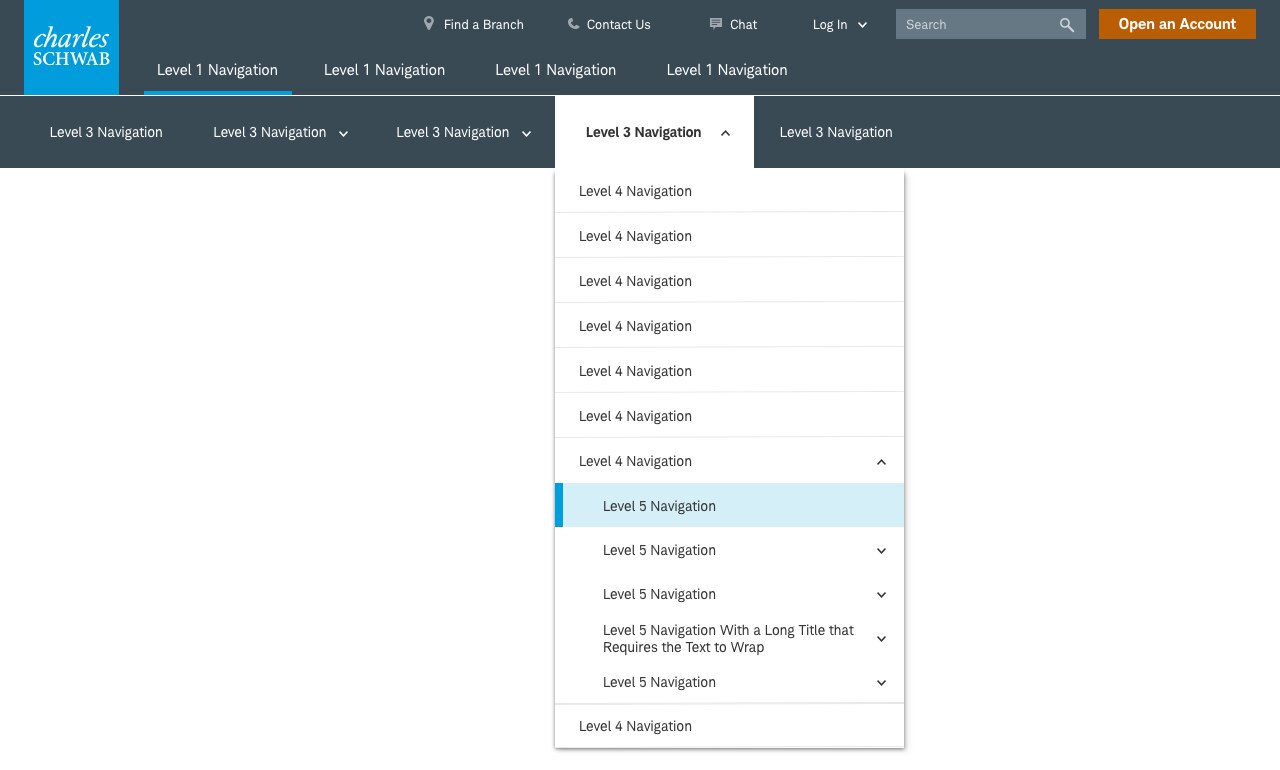Expand the chevron of the last Level 5 Navigation row

(881, 683)
